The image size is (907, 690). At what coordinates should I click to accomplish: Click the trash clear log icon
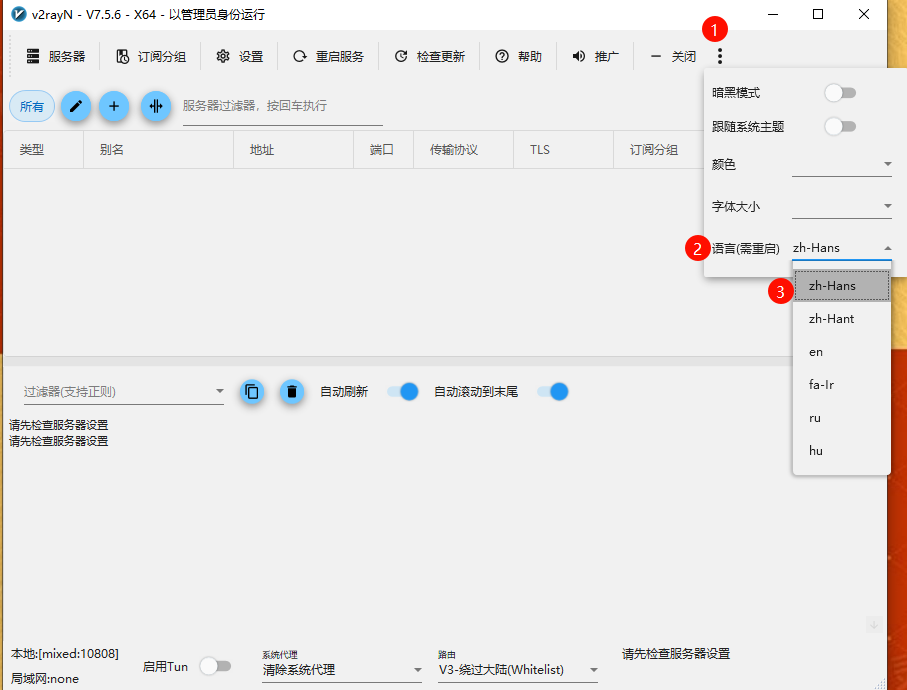[291, 392]
